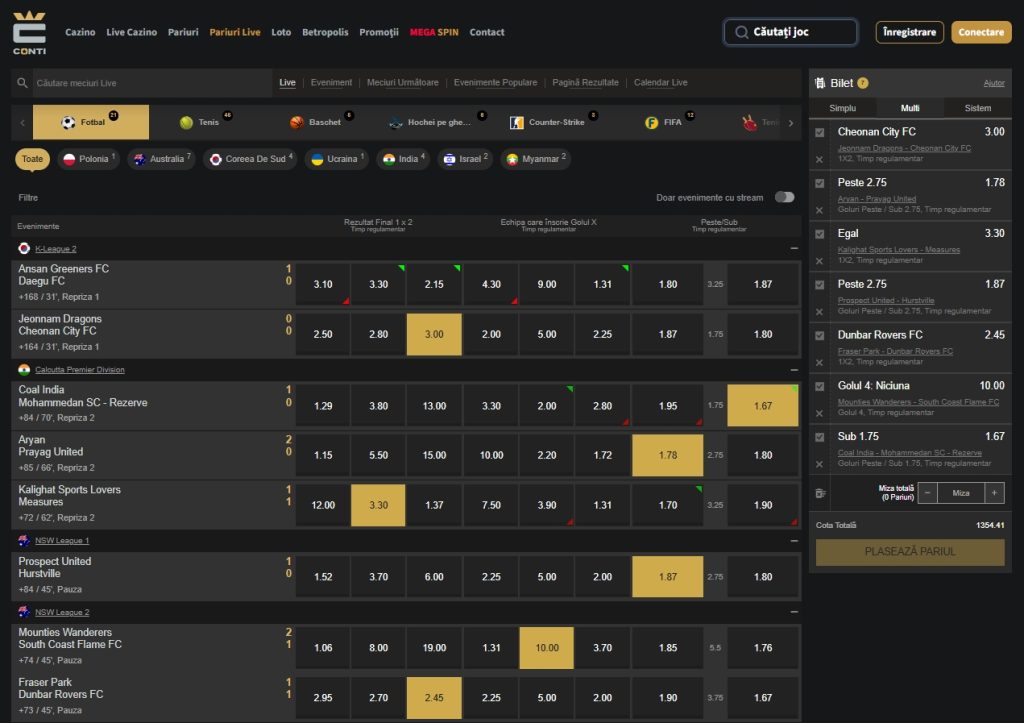Image resolution: width=1024 pixels, height=723 pixels.
Task: Select the Fotbal sport icon
Action: 69,122
